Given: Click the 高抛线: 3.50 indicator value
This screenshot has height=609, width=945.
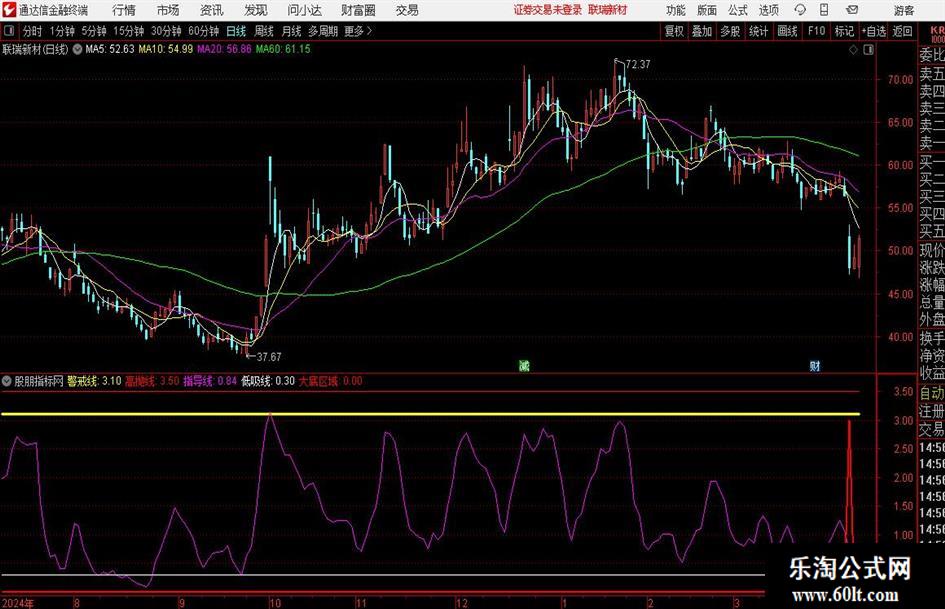Looking at the screenshot, I should tap(152, 381).
